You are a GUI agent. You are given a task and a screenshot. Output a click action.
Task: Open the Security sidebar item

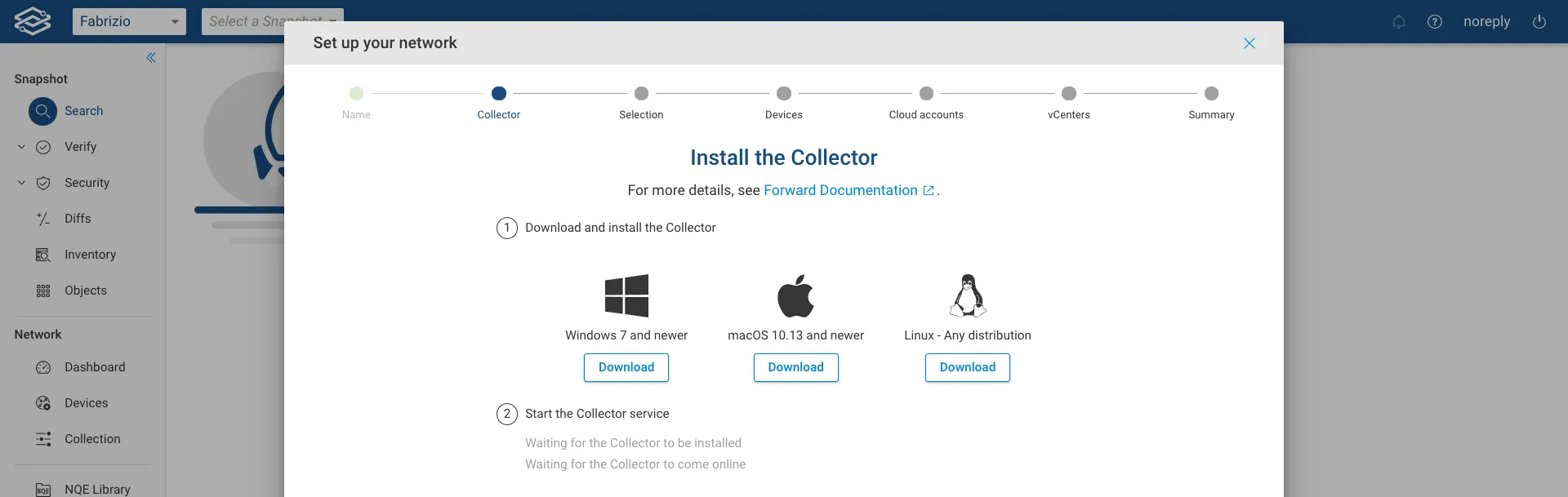point(87,183)
